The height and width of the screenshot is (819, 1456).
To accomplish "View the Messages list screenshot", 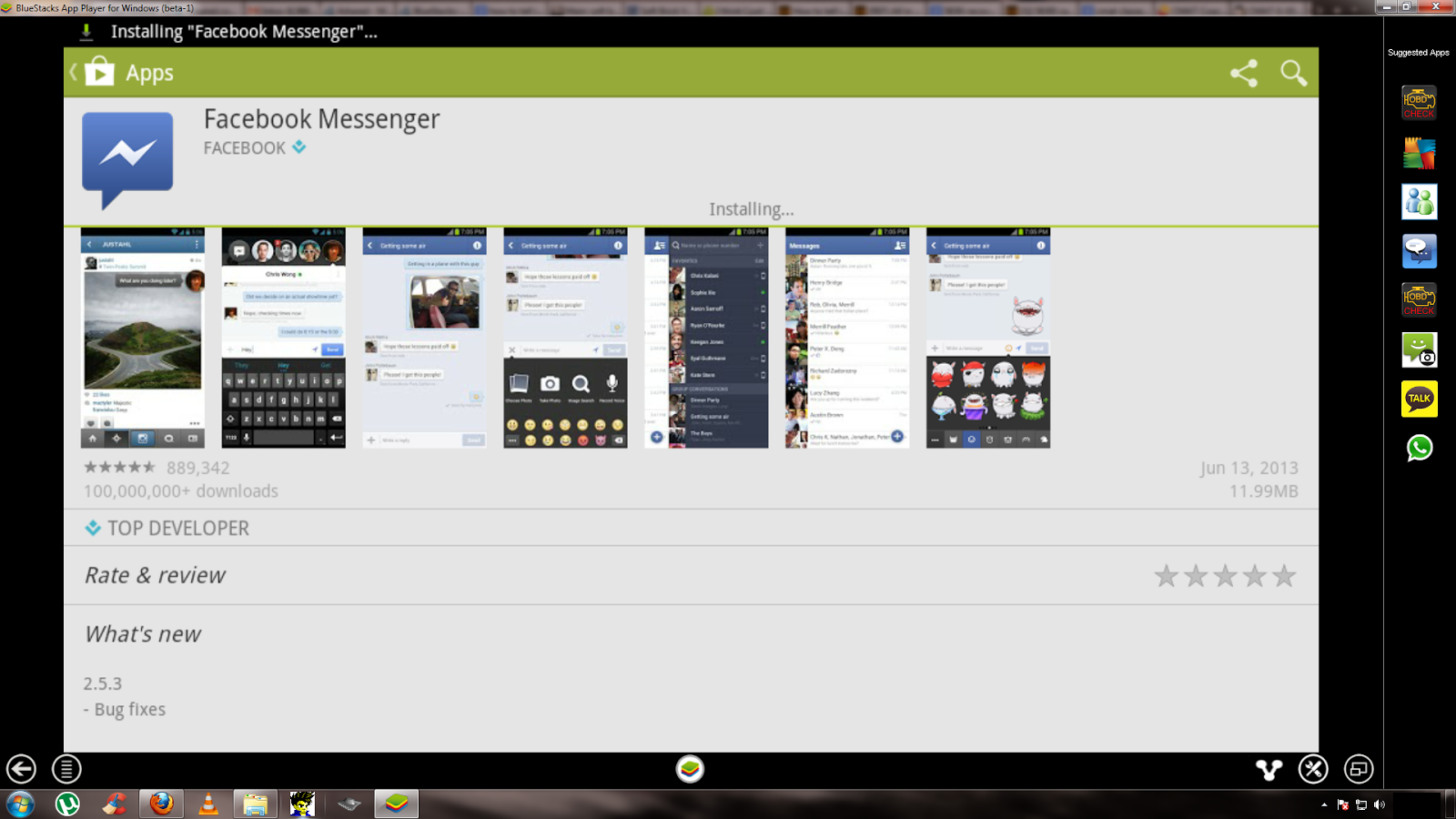I will tap(847, 338).
